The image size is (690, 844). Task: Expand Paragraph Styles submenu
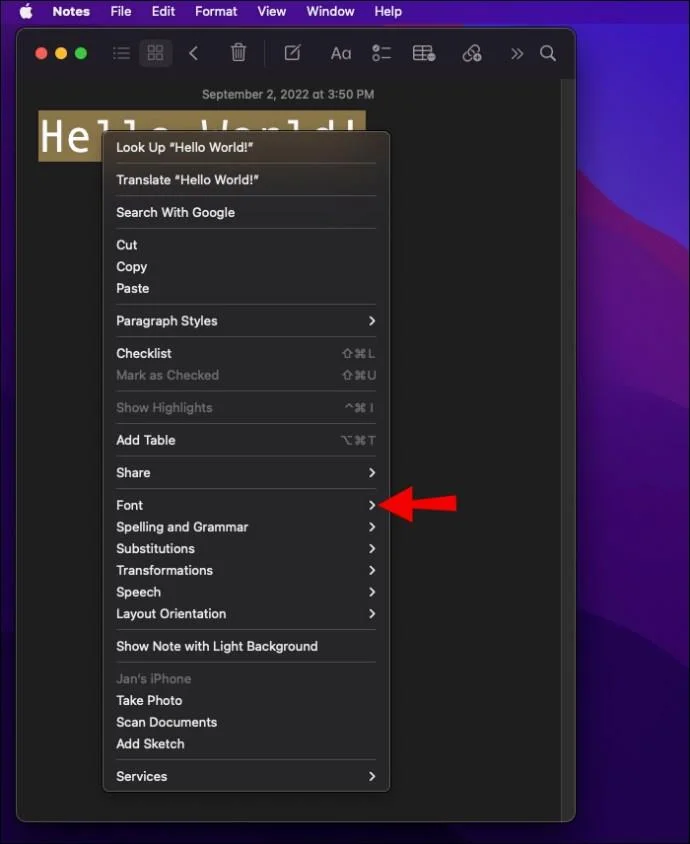click(x=246, y=321)
